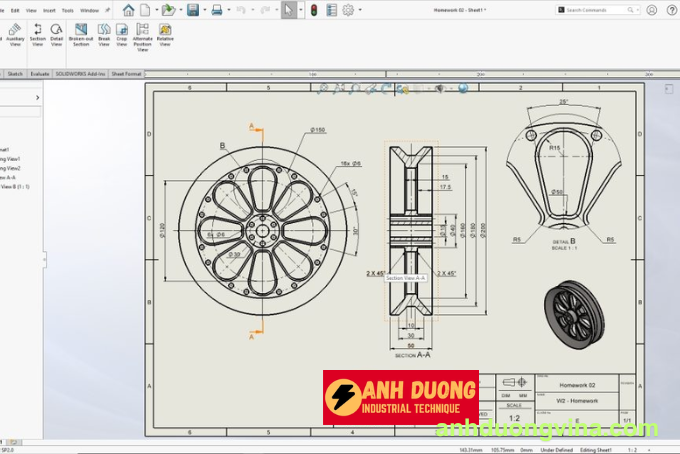Choose the Break View tool
680x454 pixels.
tap(104, 34)
